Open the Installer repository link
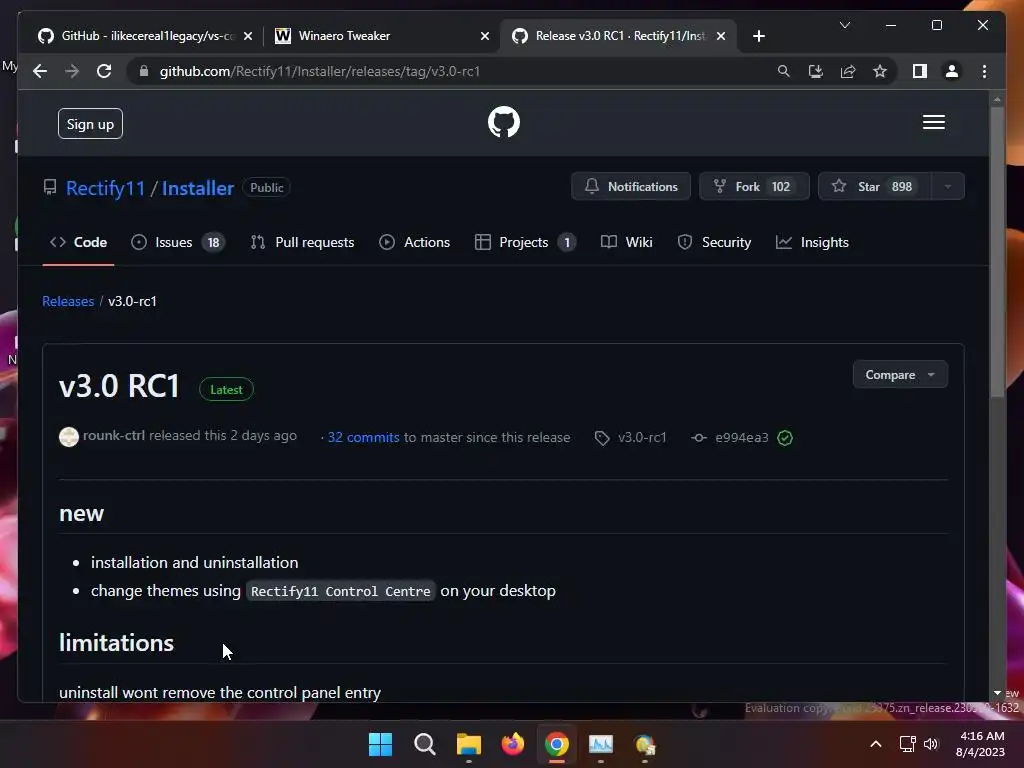 point(197,188)
